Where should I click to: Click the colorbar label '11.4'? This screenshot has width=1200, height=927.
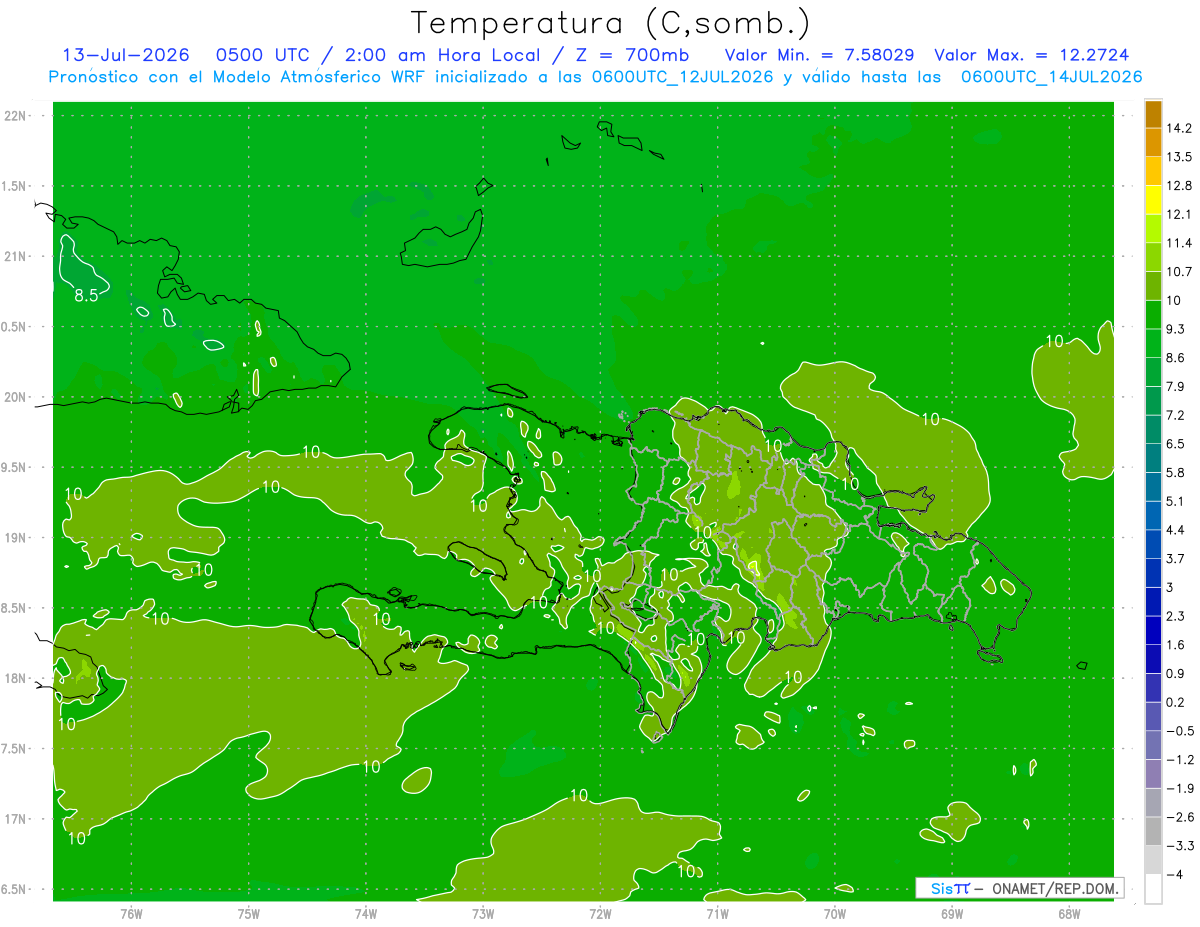tap(1181, 243)
